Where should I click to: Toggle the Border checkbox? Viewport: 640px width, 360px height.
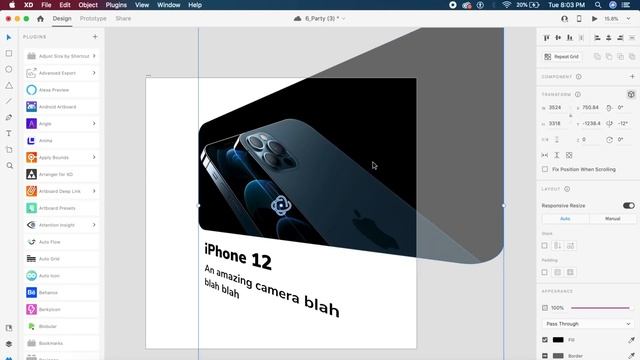coord(545,356)
